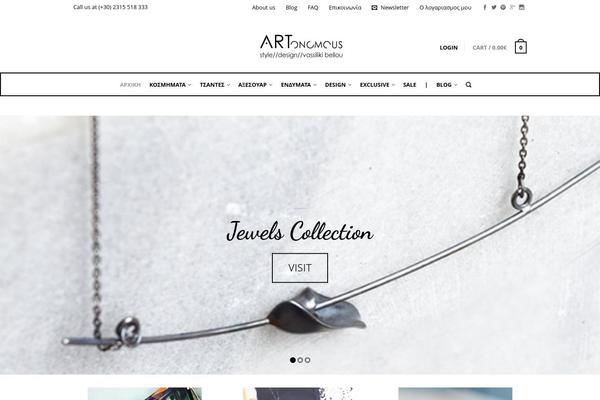Expand the EXCLUSIVE dropdown menu
Screen dimensions: 600x400
(x=377, y=85)
